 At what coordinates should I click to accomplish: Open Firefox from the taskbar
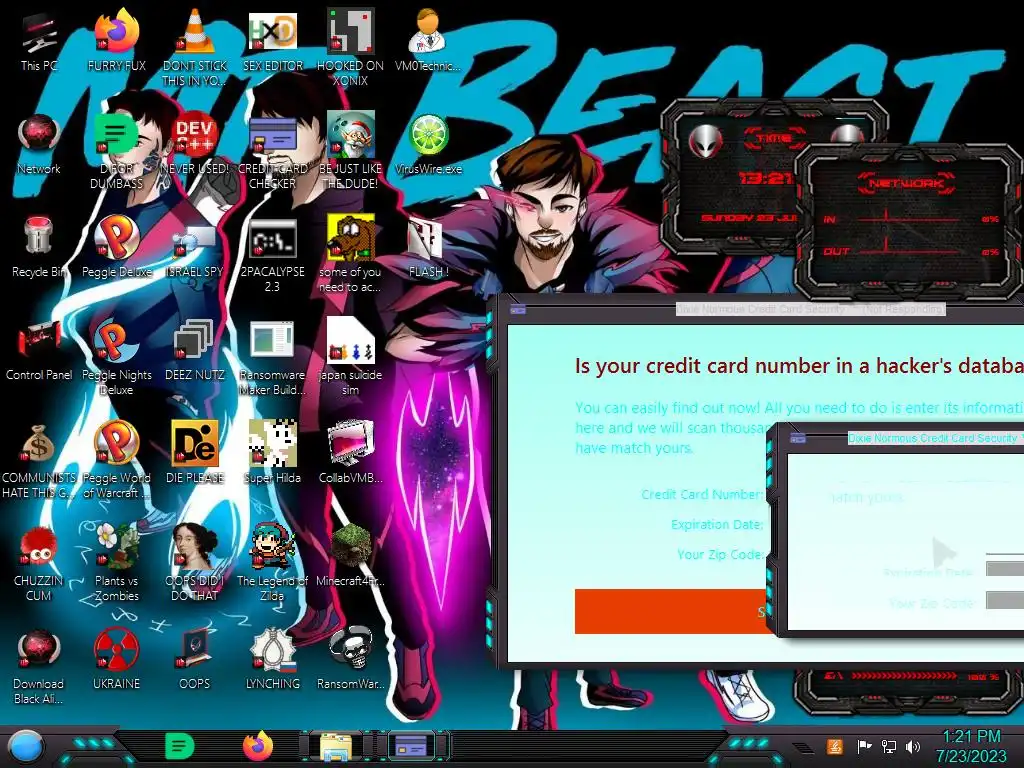point(258,746)
